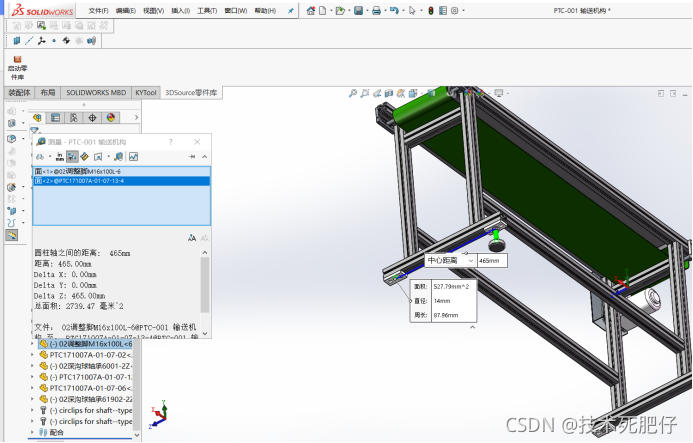693x443 pixels.
Task: Open the 插入(I) menu
Action: [x=180, y=11]
